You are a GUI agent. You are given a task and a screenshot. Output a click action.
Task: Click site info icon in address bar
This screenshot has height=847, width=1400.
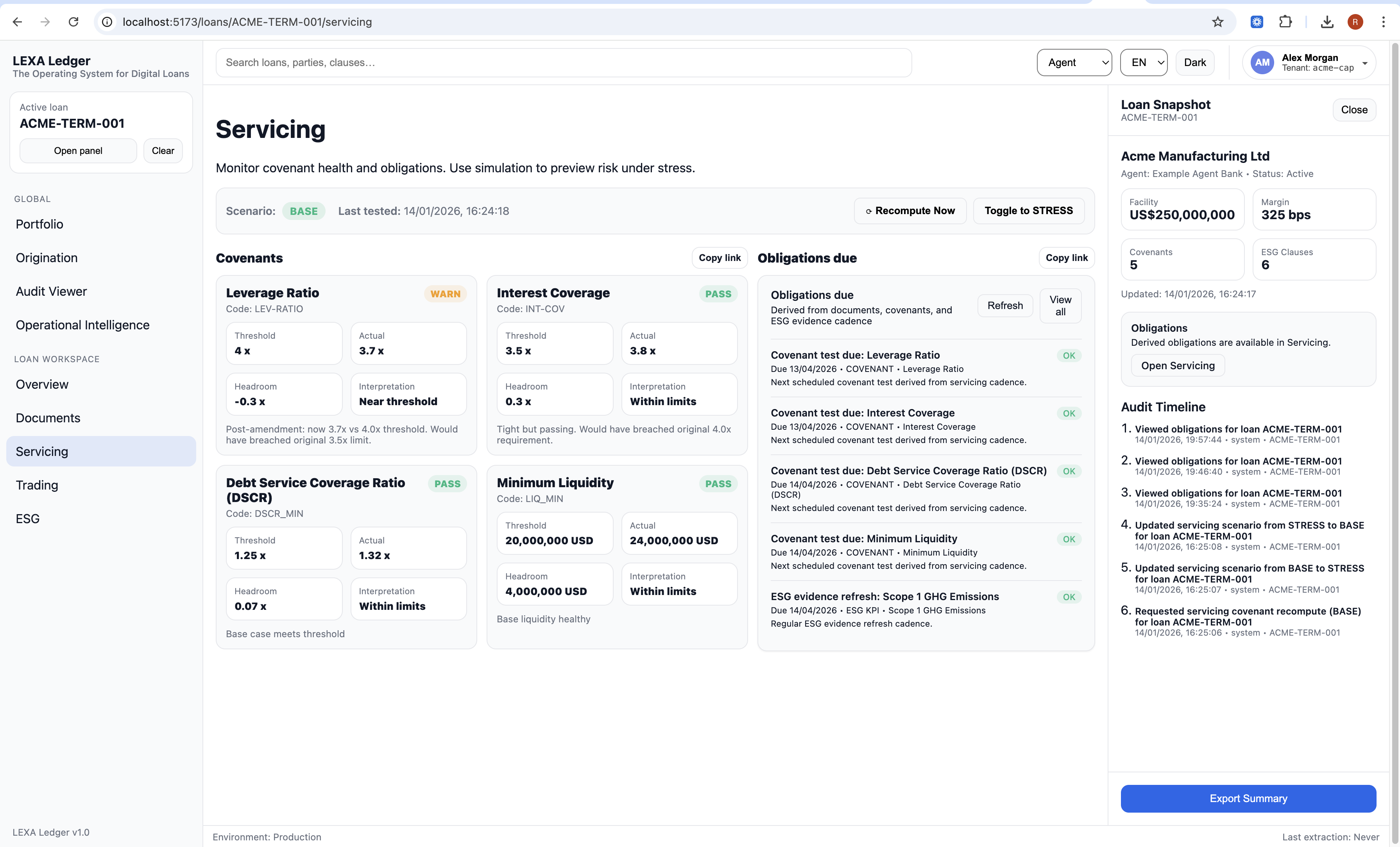coord(107,21)
